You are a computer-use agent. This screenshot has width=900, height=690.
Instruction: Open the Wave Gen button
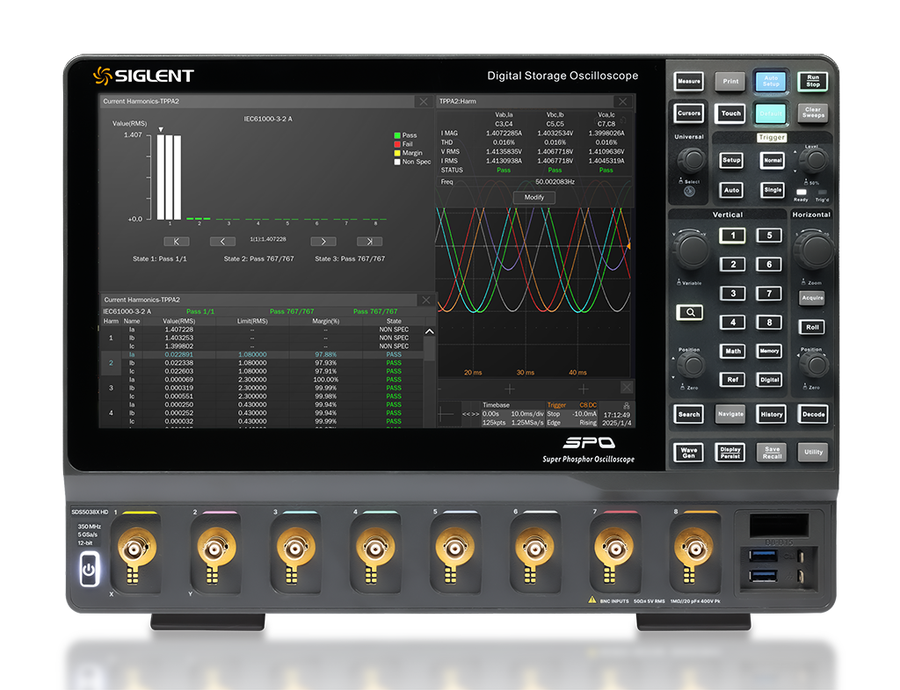click(689, 452)
